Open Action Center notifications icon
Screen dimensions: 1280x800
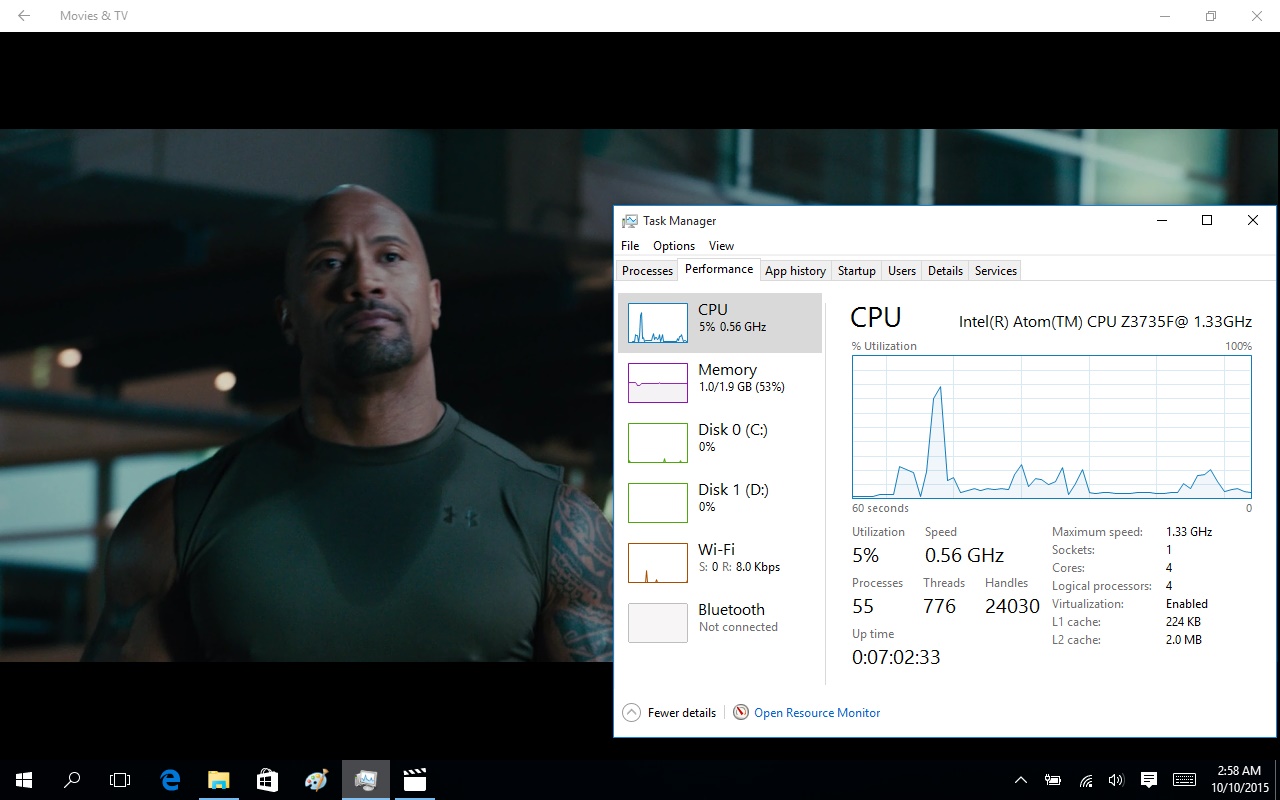coord(1149,780)
